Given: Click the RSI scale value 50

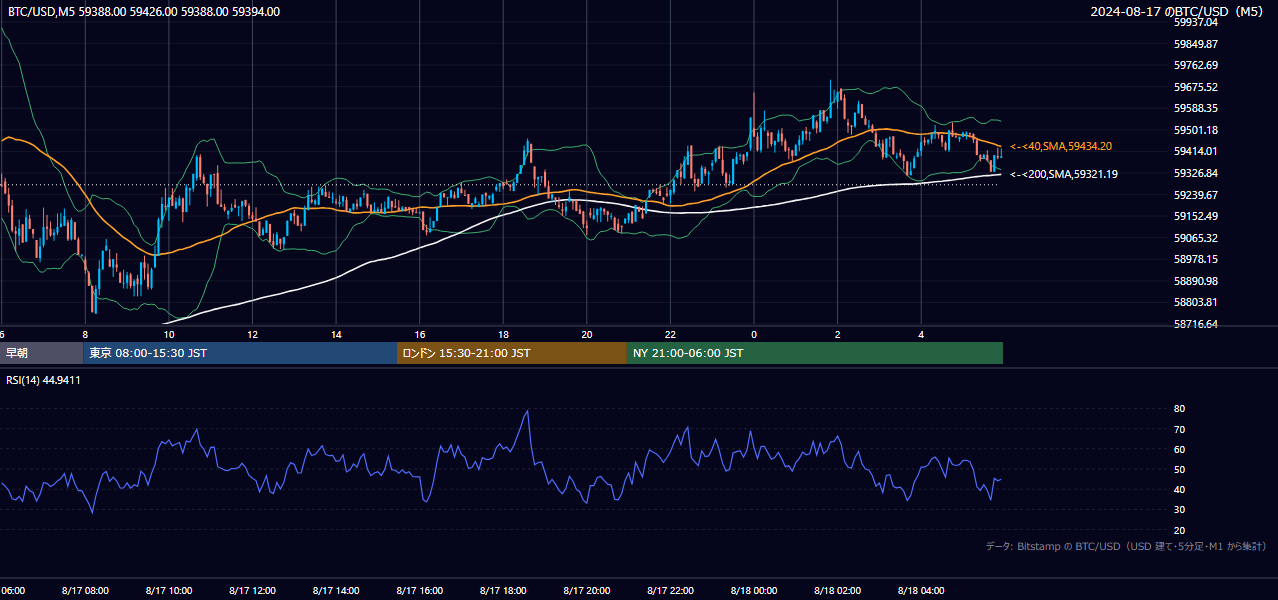Looking at the screenshot, I should [x=1179, y=469].
